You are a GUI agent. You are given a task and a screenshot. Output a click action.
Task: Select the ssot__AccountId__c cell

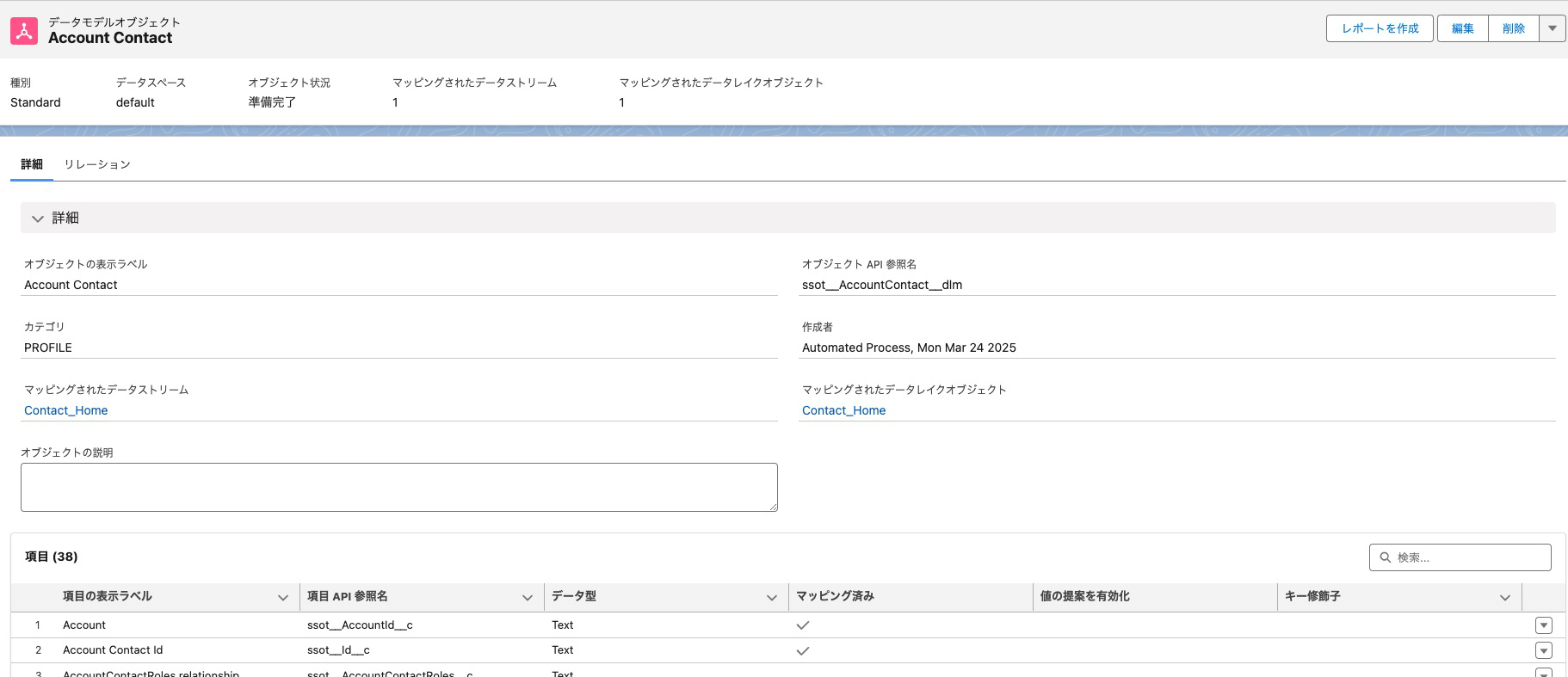tap(360, 625)
